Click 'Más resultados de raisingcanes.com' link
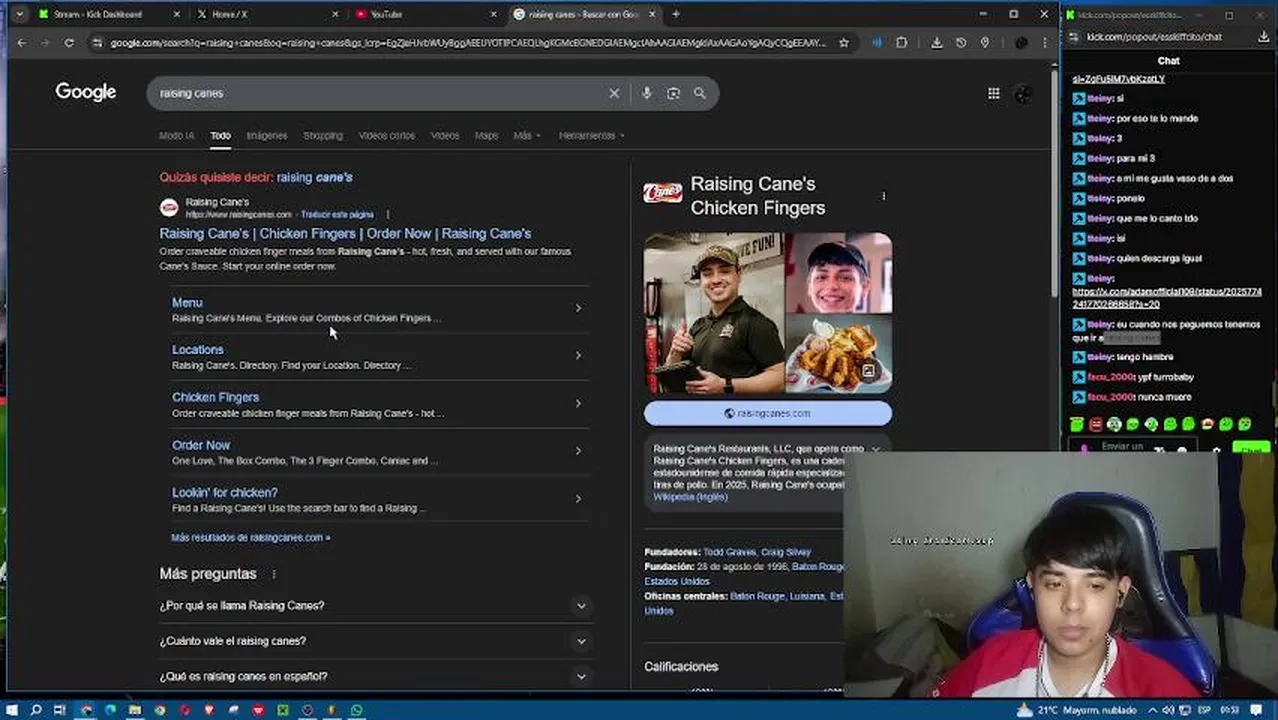 coord(250,537)
